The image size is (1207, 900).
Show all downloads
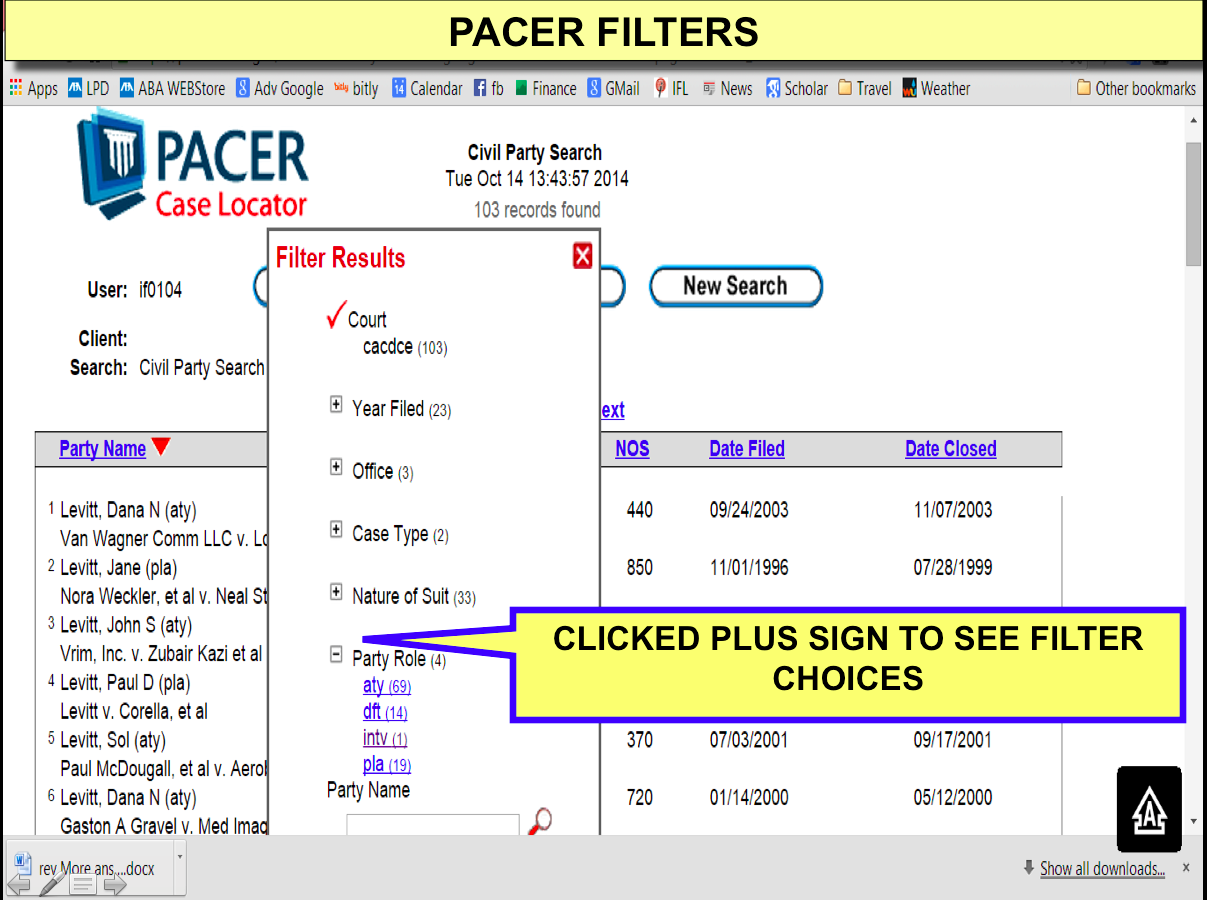[1102, 868]
